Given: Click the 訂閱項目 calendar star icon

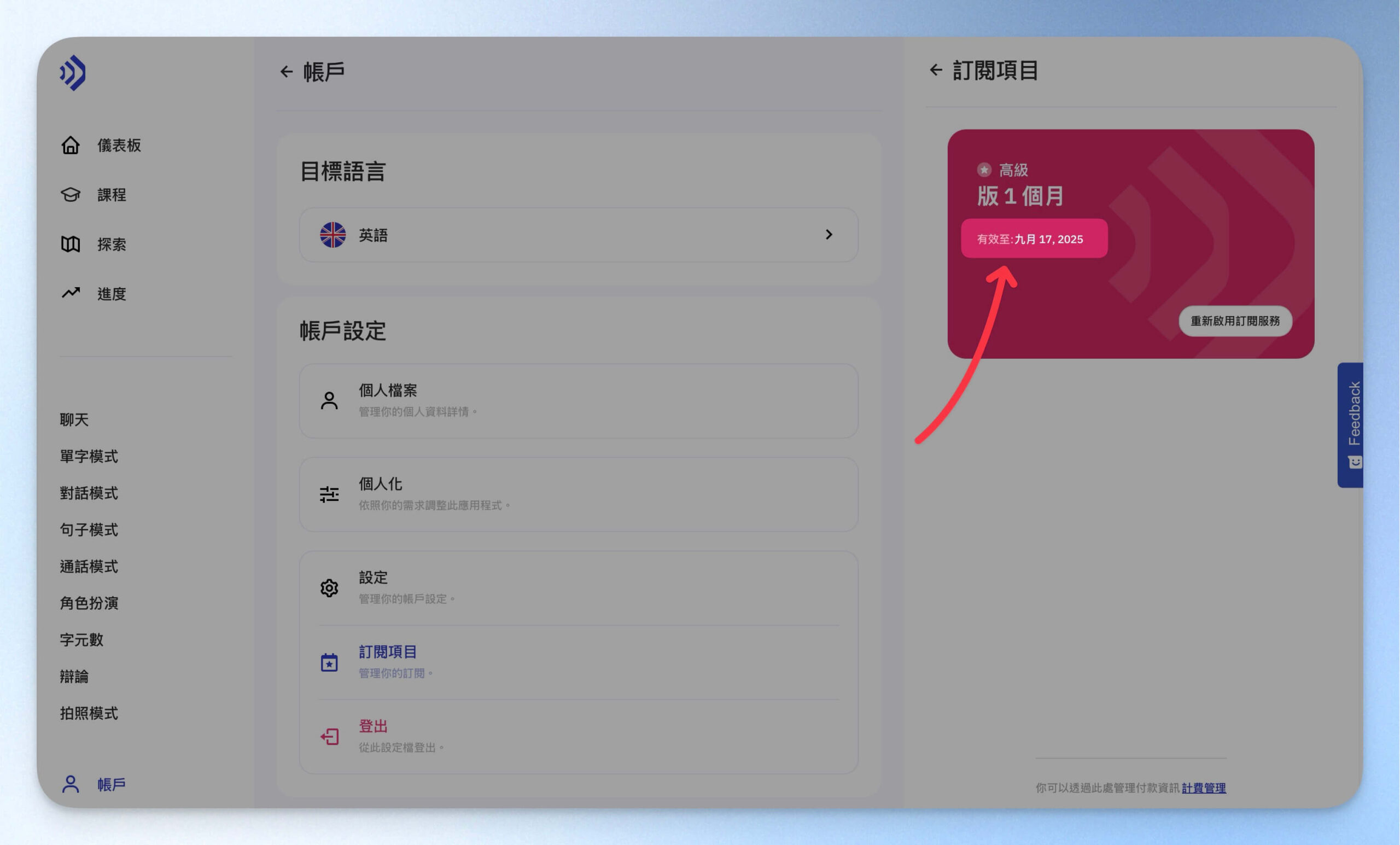Looking at the screenshot, I should click(x=329, y=662).
